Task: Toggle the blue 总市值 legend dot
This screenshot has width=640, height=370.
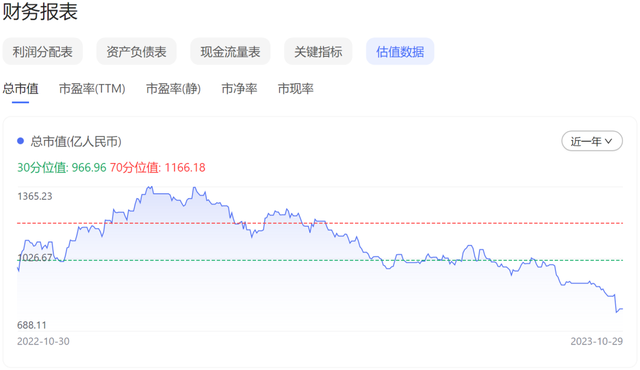Action: (20, 141)
